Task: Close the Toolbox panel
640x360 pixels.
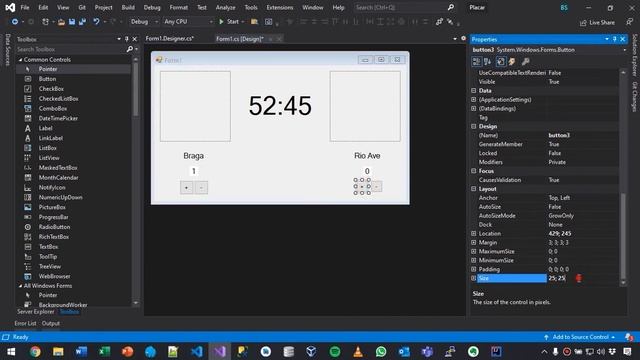Action: pos(135,39)
